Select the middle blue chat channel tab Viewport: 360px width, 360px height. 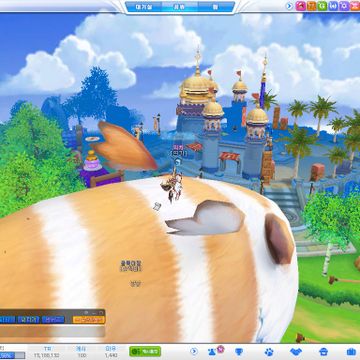[28, 320]
